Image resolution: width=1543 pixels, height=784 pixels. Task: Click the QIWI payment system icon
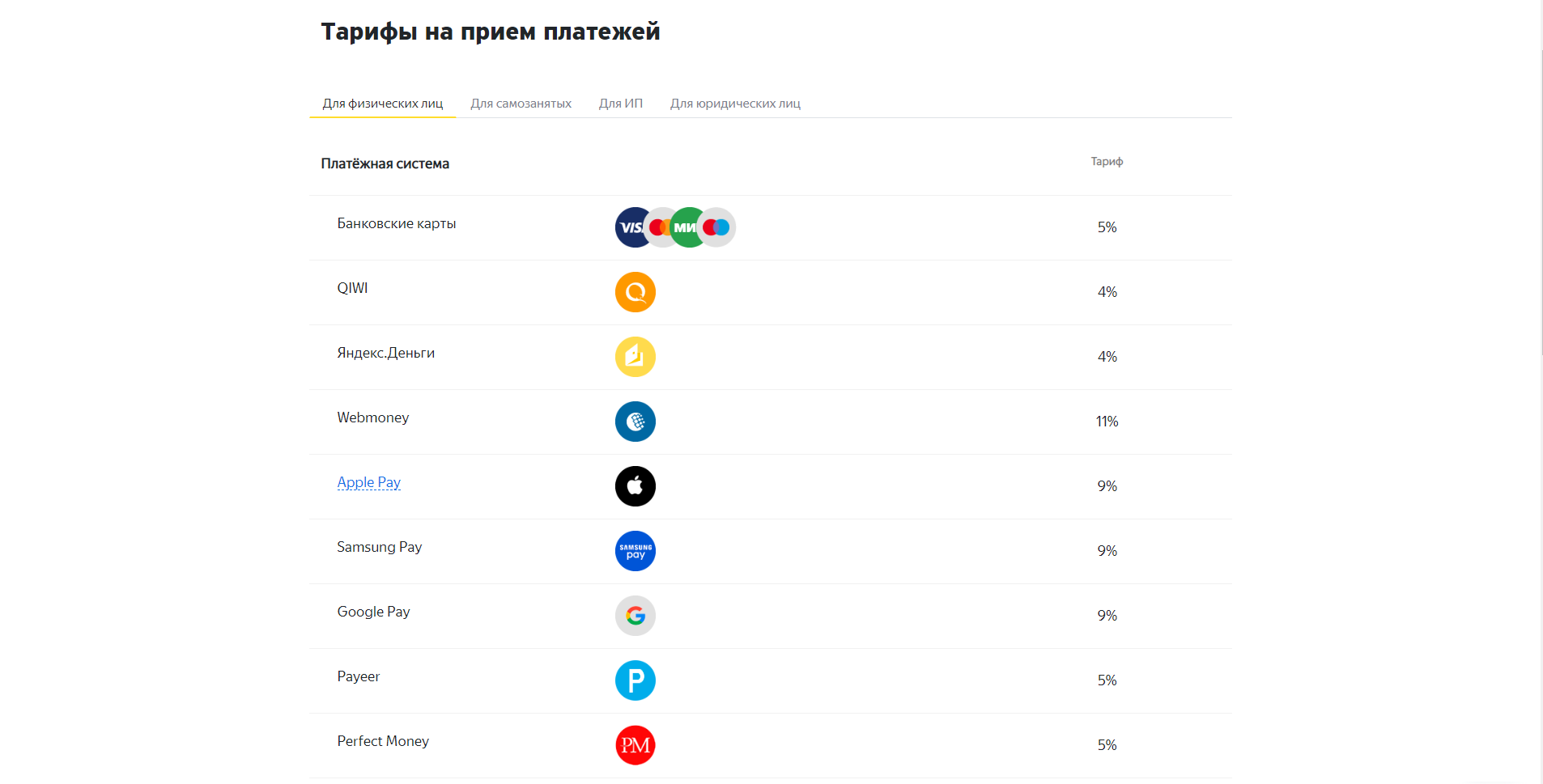point(635,292)
